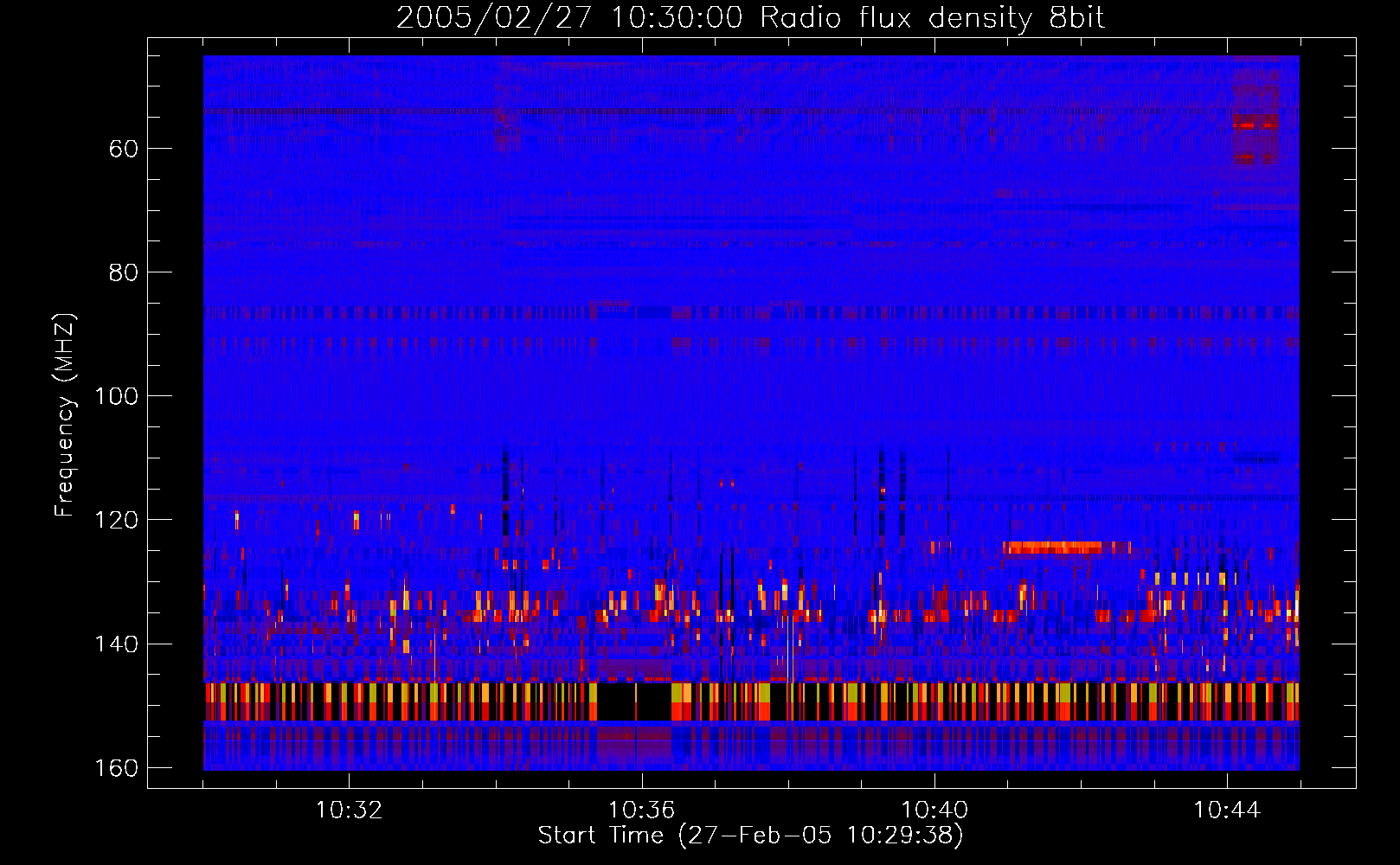Click the black data gap in the yellow-red band
The image size is (1400, 865).
pyautogui.click(x=634, y=702)
